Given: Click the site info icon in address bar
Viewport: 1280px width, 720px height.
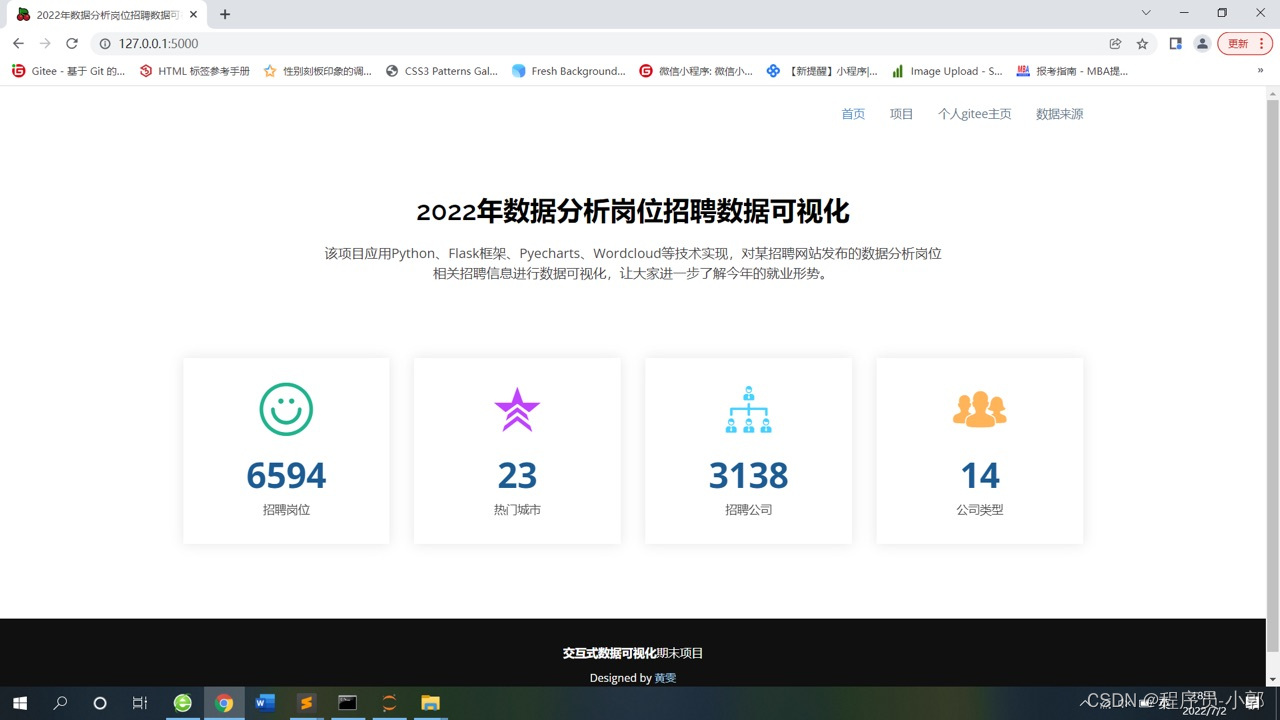Looking at the screenshot, I should pyautogui.click(x=105, y=44).
